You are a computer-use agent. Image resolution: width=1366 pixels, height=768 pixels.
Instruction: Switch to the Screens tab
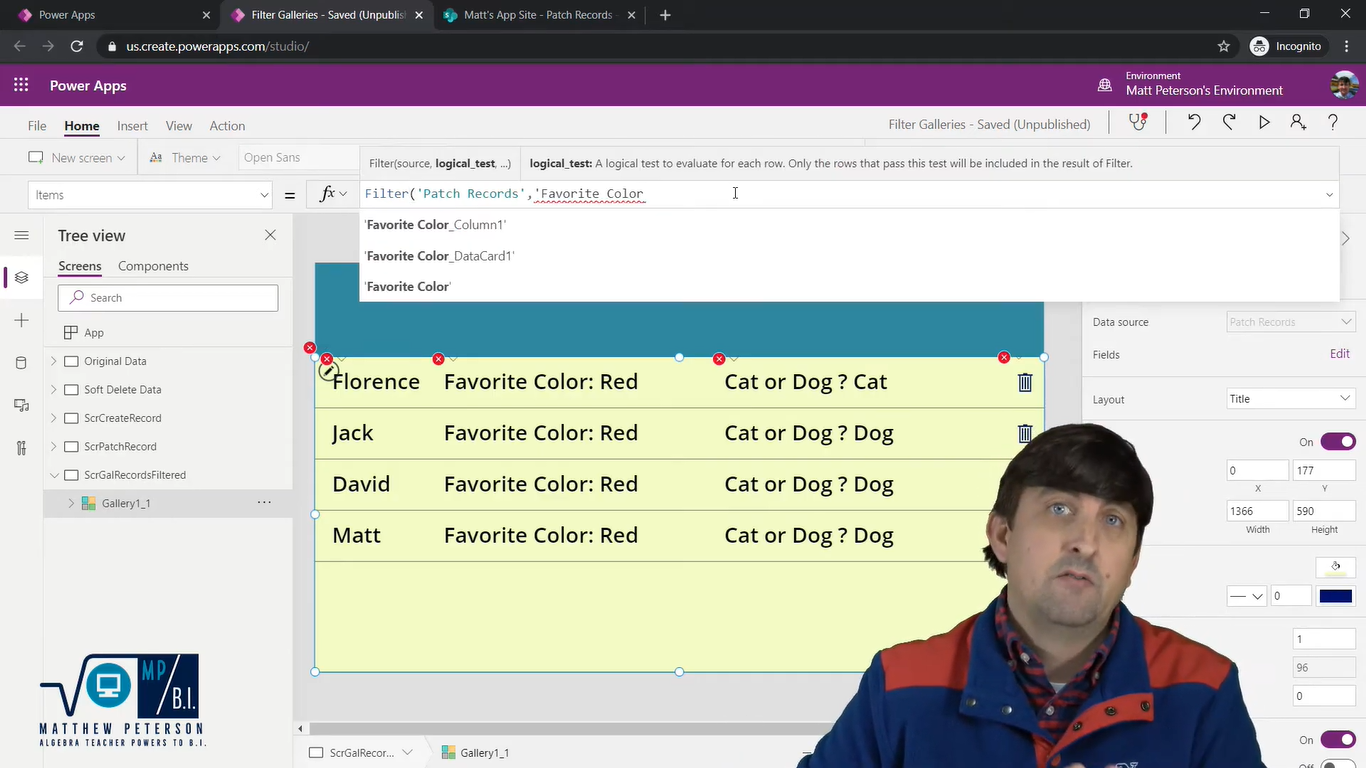[80, 266]
